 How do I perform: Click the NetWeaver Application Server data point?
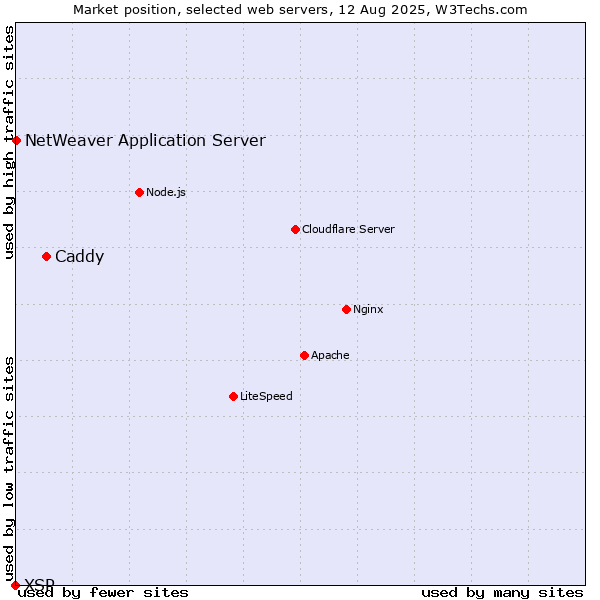[x=16, y=140]
